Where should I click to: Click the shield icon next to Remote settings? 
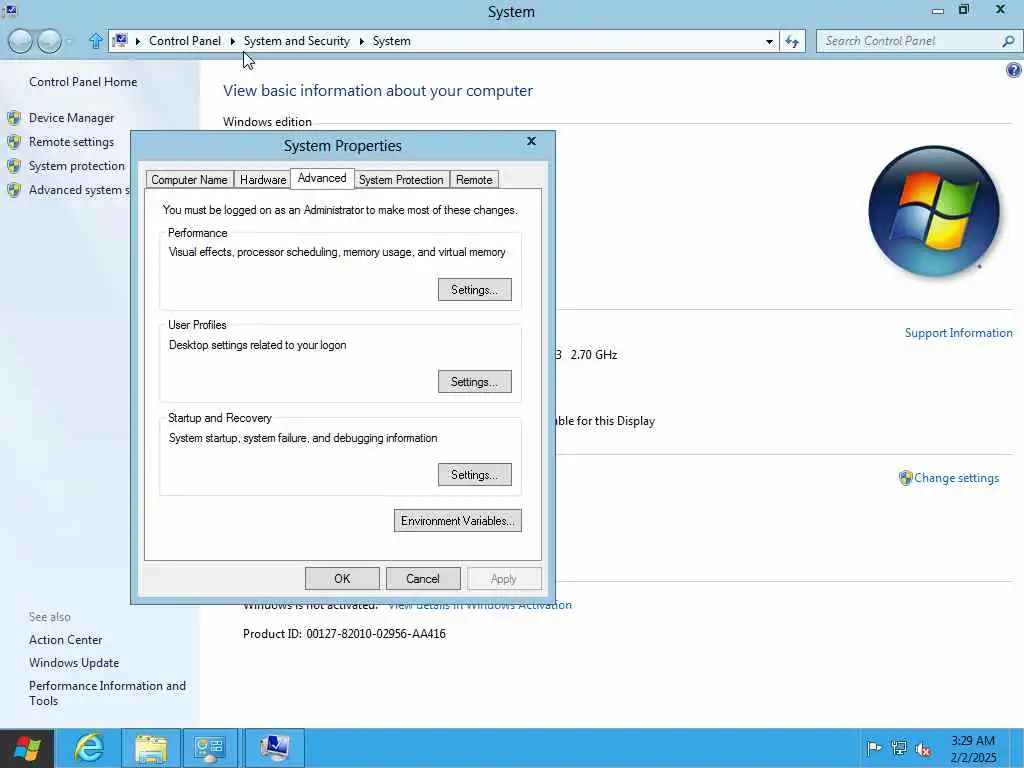[14, 142]
